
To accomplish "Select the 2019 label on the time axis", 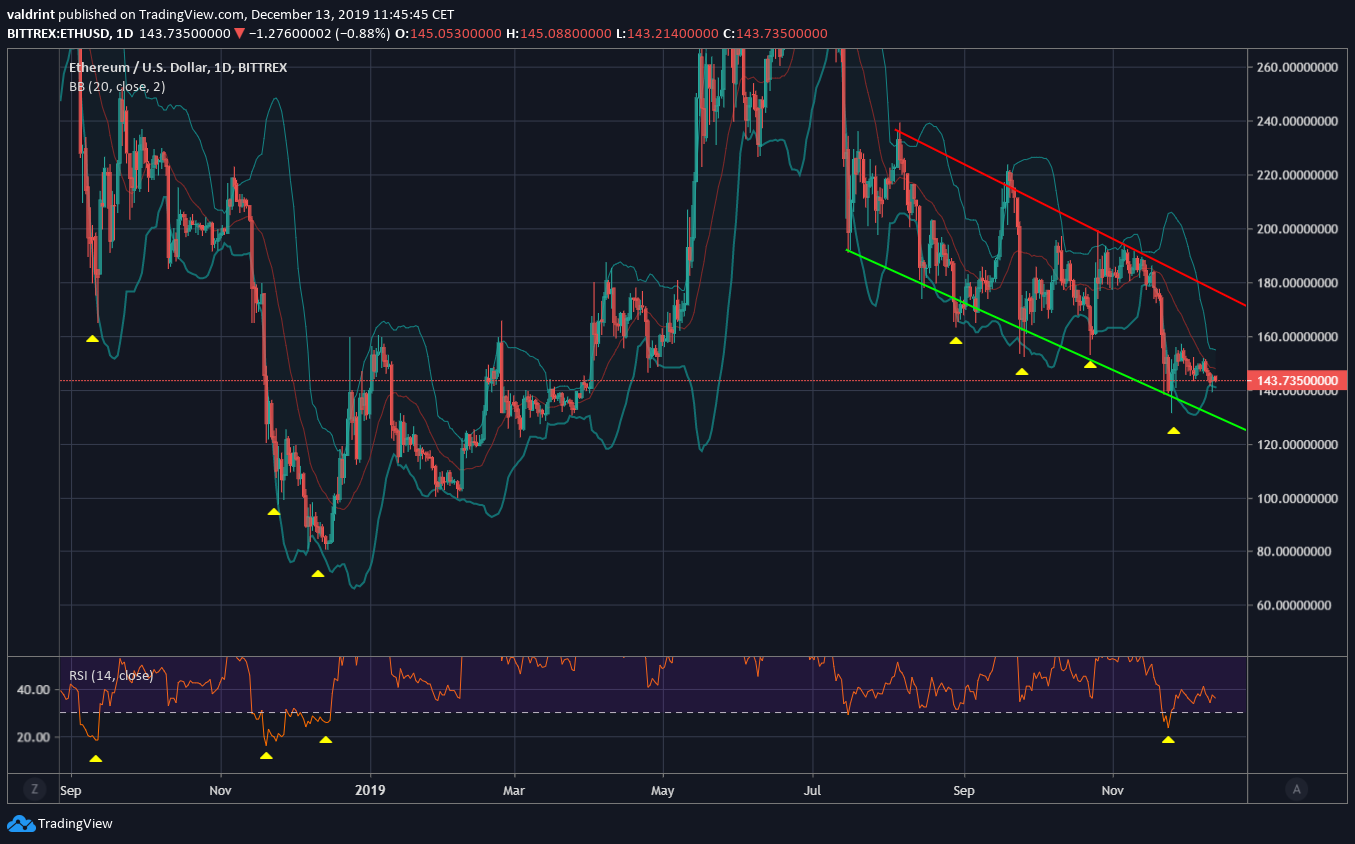I will click(x=371, y=789).
